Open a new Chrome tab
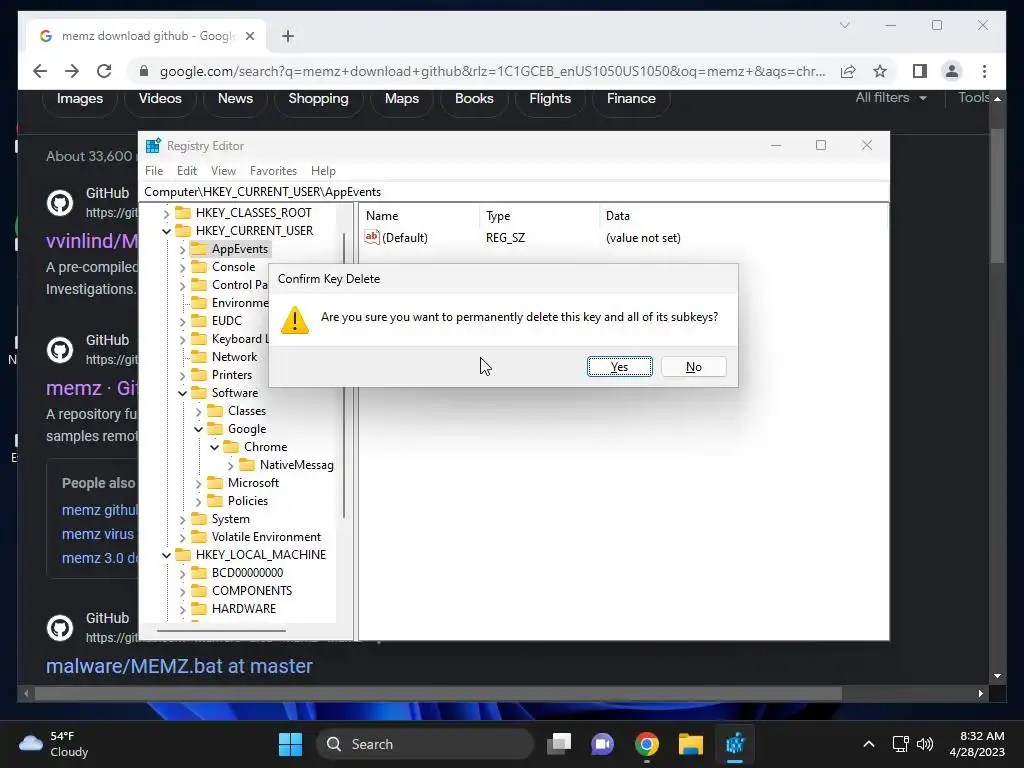 288,36
